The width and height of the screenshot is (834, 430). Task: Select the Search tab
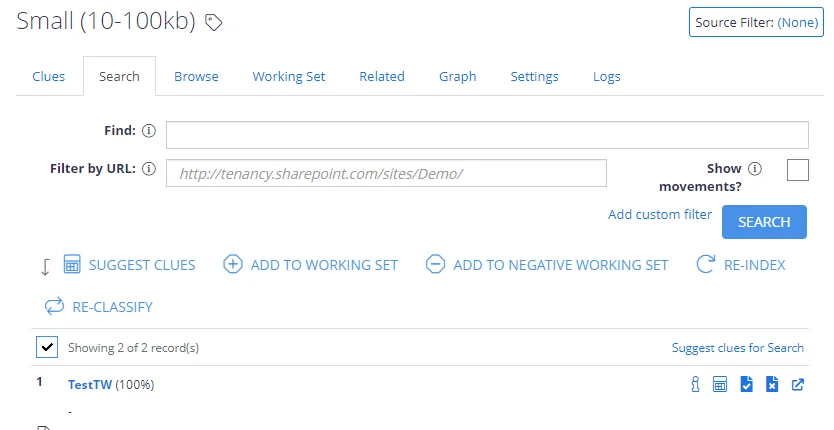(x=119, y=77)
